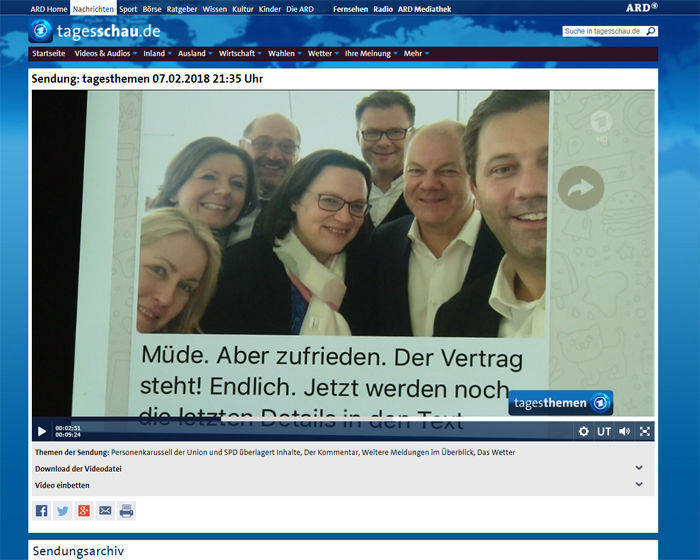The image size is (700, 560).
Task: Enter fullscreen mode in video player
Action: [645, 431]
